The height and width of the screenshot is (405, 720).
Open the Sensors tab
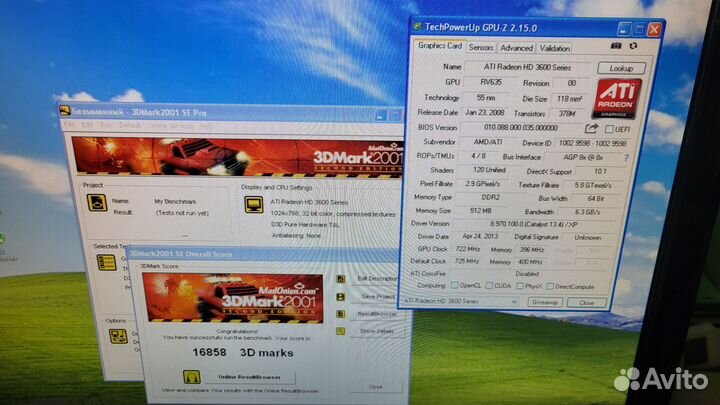coord(481,47)
